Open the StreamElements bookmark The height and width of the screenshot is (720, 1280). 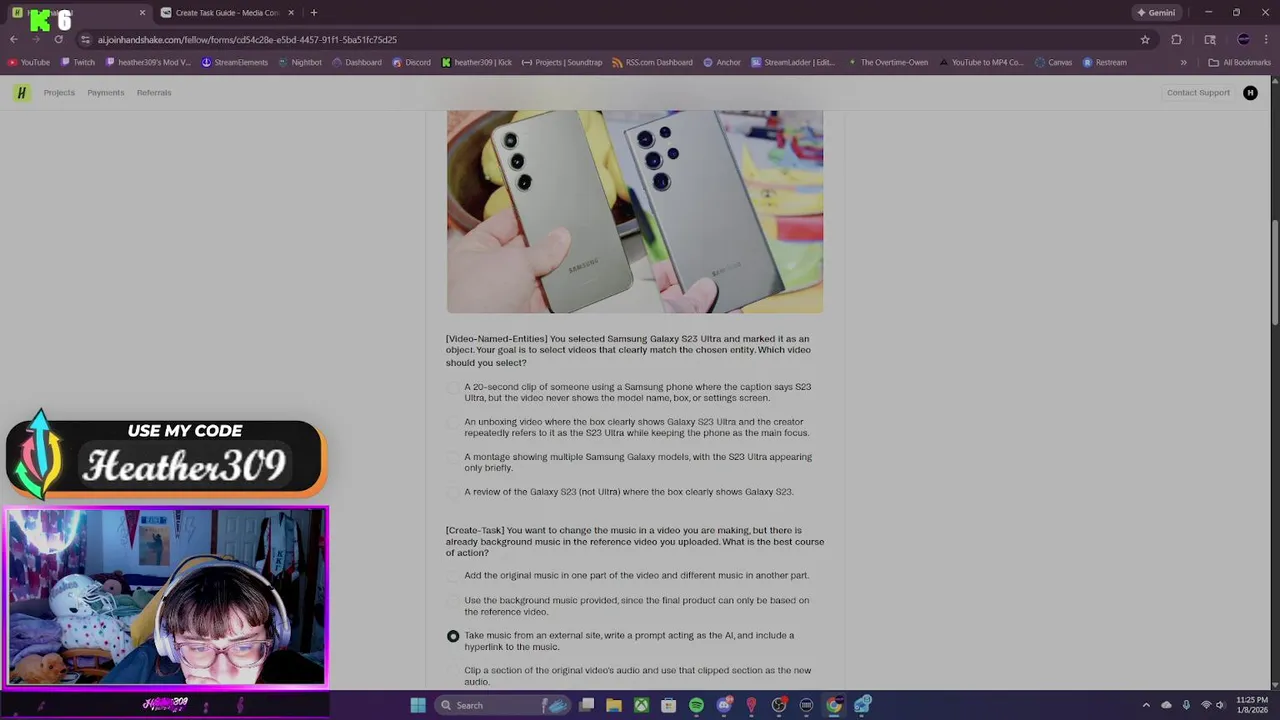tap(235, 62)
